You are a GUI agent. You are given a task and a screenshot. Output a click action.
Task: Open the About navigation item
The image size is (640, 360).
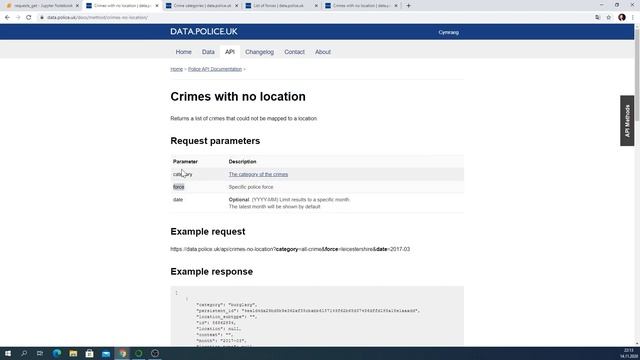tap(323, 52)
